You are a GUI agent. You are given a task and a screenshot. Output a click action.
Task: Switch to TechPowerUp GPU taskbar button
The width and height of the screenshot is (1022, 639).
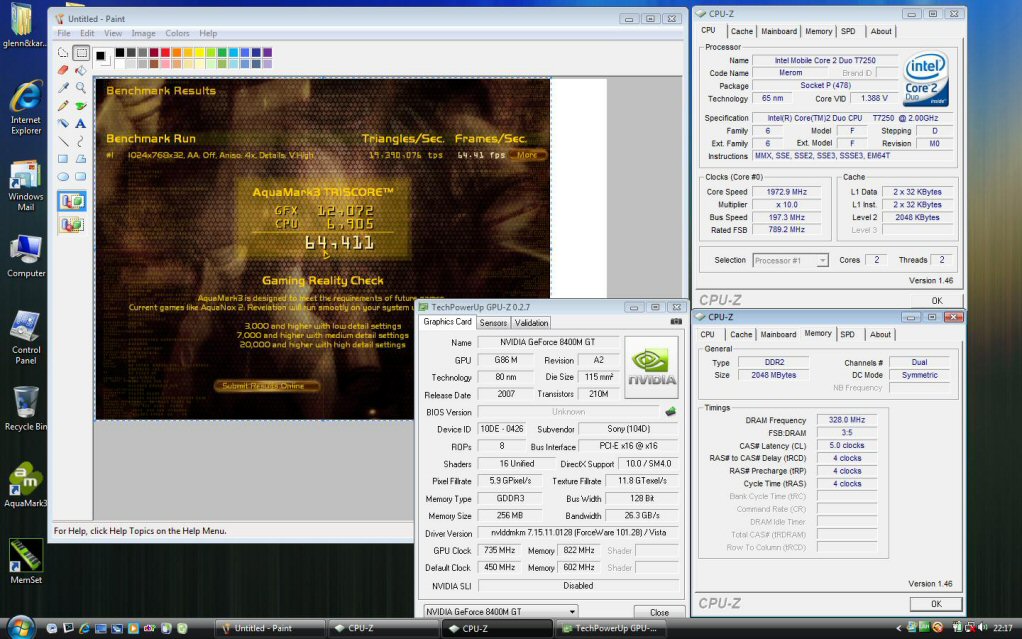(613, 629)
